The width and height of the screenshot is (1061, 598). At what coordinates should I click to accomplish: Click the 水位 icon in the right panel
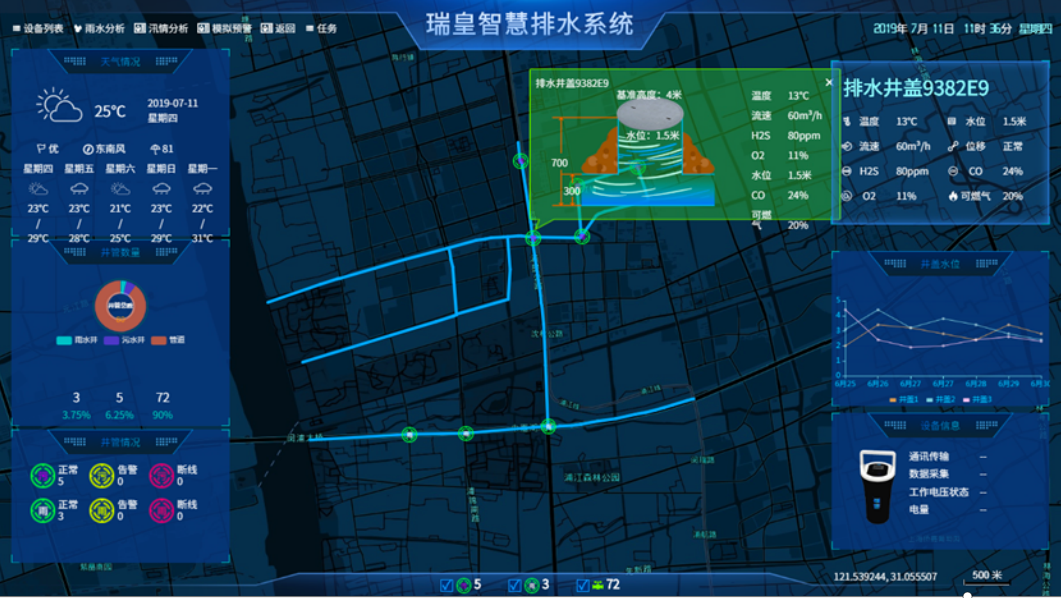952,122
